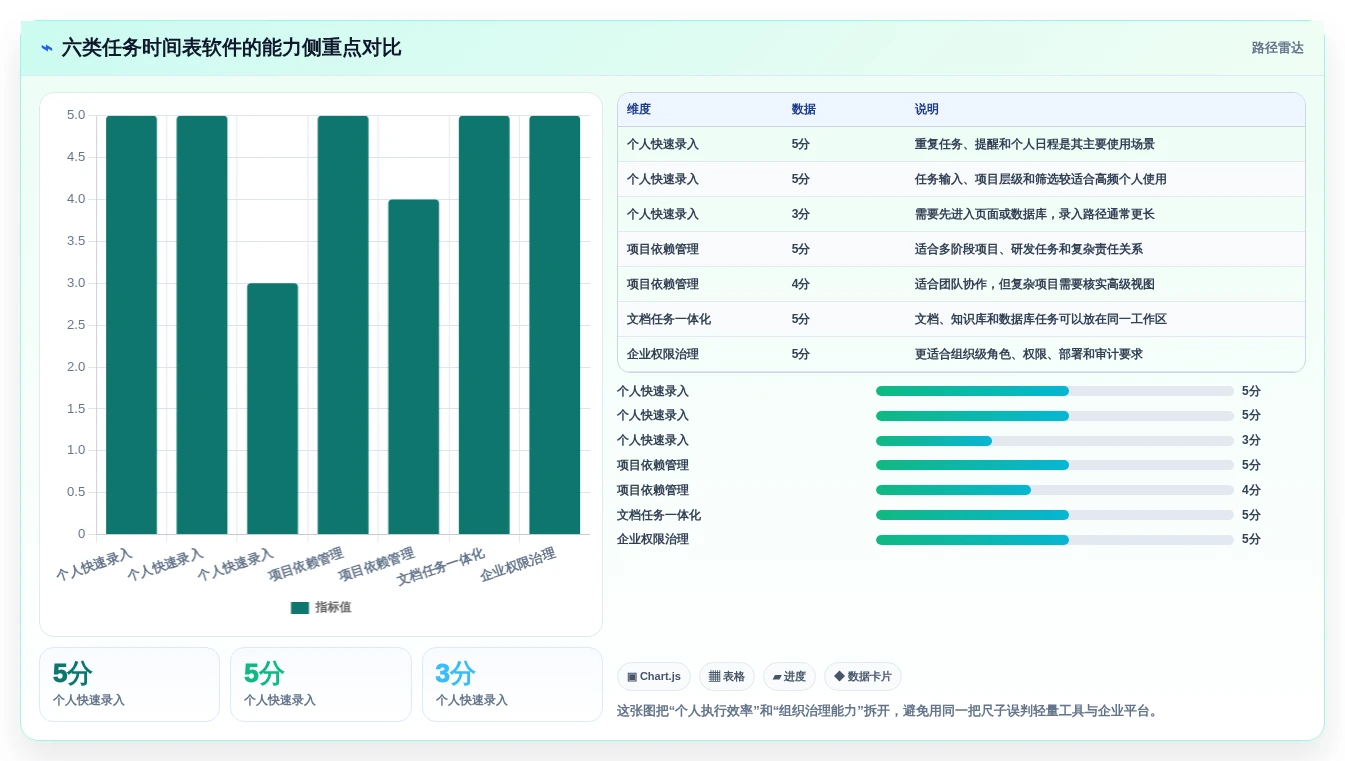1345x761 pixels.
Task: Click the cell 需要先进入页面或数据库，录入路径通常更长
Action: click(1034, 214)
